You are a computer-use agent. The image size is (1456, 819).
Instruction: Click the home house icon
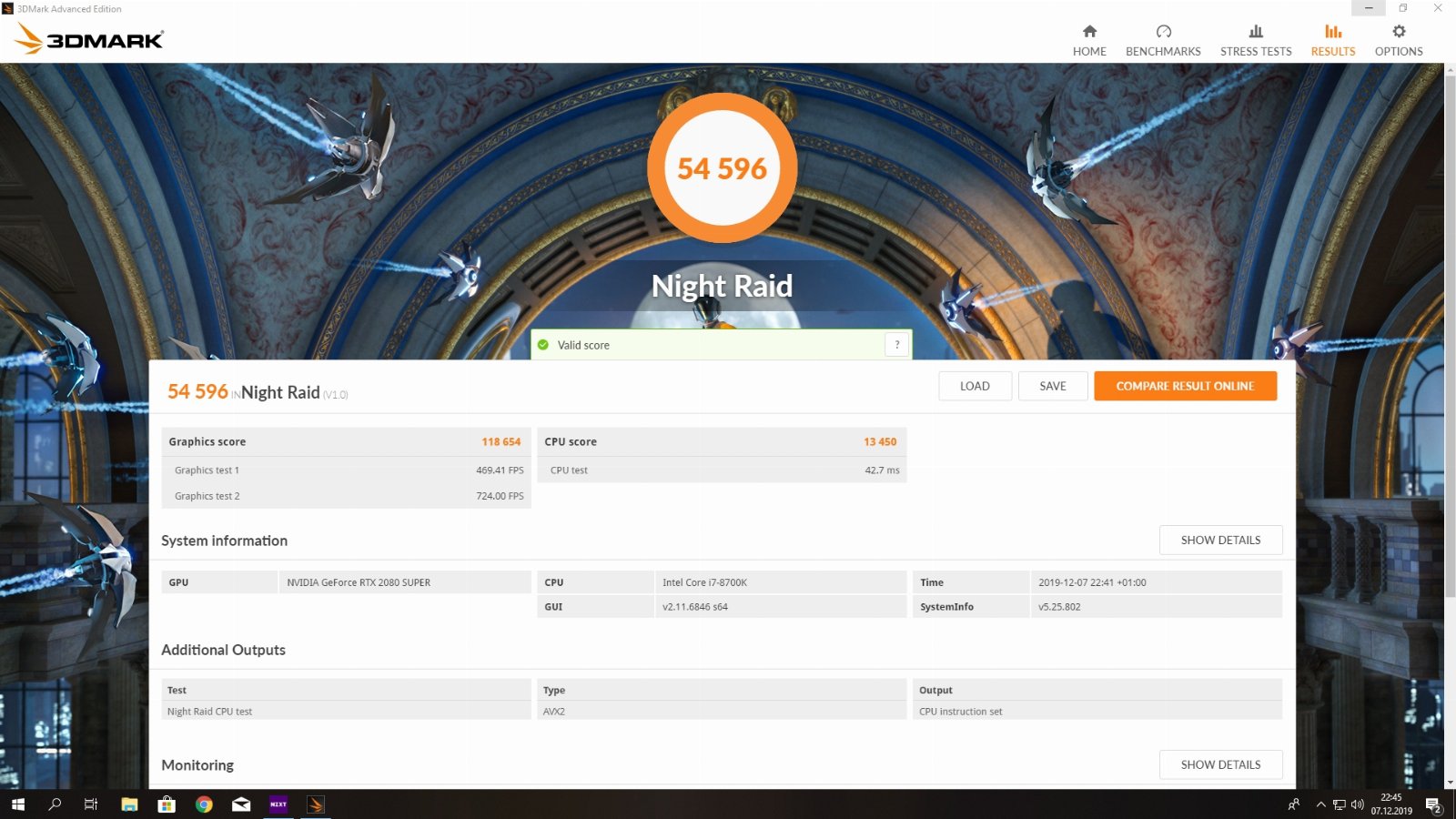tap(1089, 31)
